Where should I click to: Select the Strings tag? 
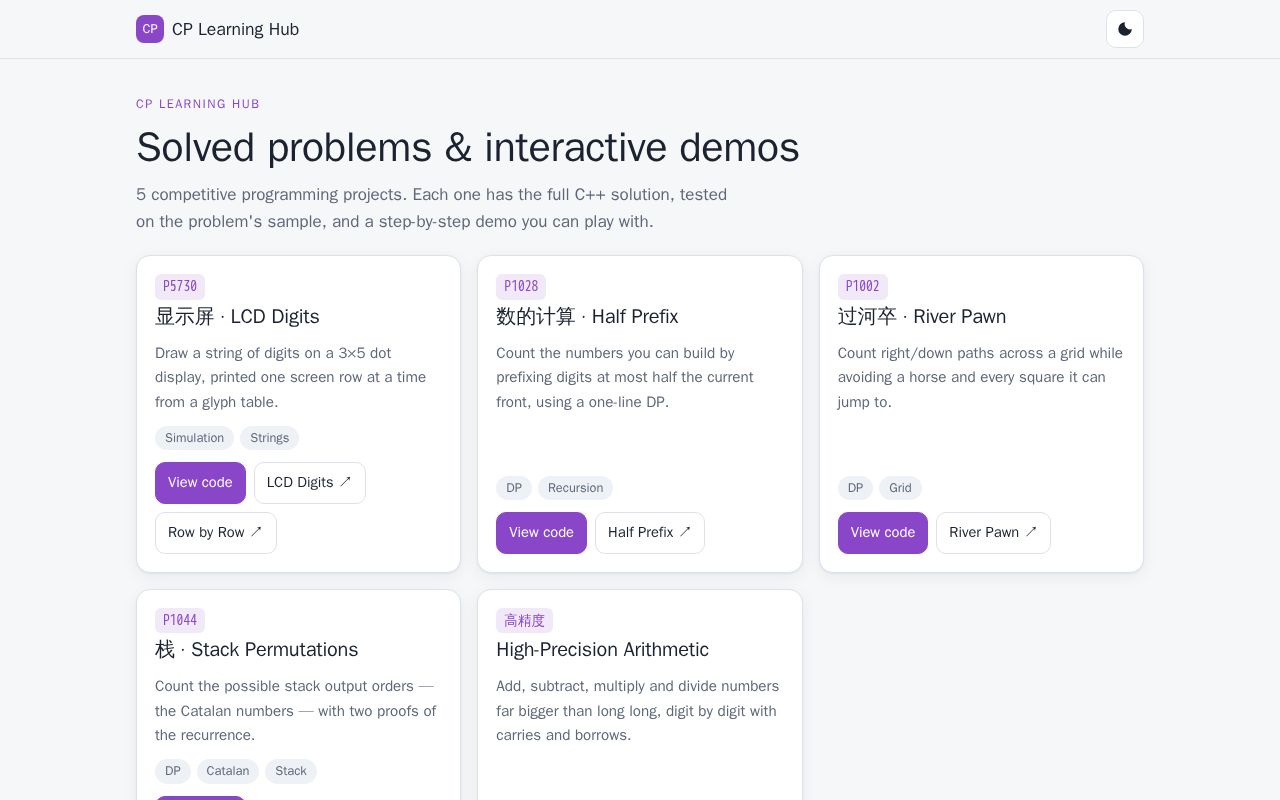[270, 438]
